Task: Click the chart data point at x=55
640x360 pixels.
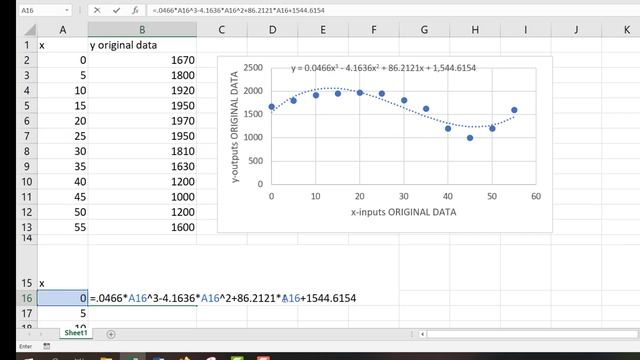Action: pyautogui.click(x=514, y=110)
